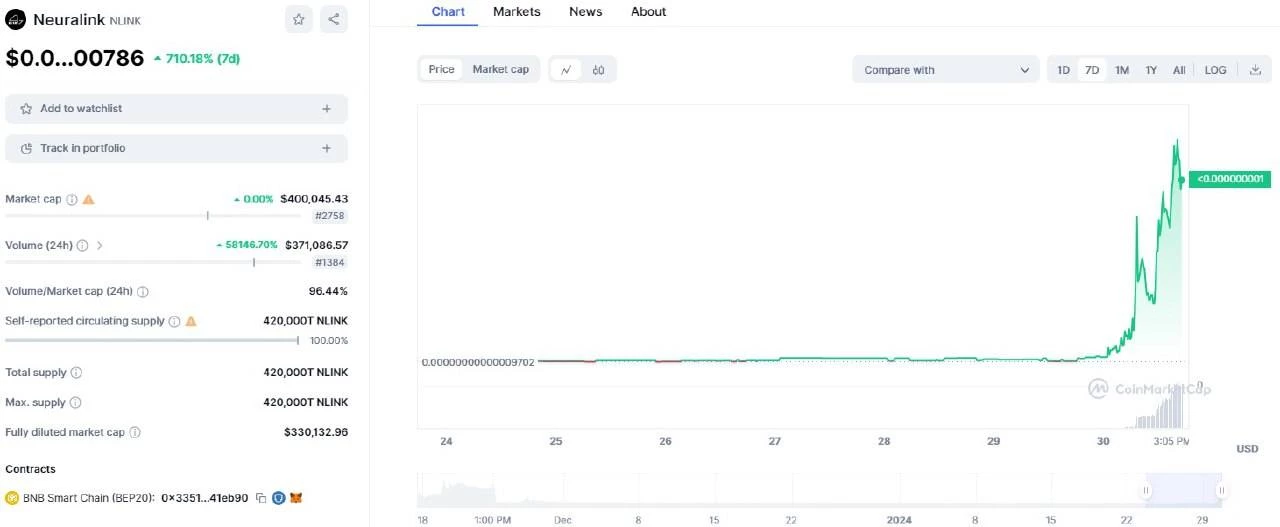The height and width of the screenshot is (527, 1280).
Task: Switch to candlestick chart view
Action: coord(598,70)
